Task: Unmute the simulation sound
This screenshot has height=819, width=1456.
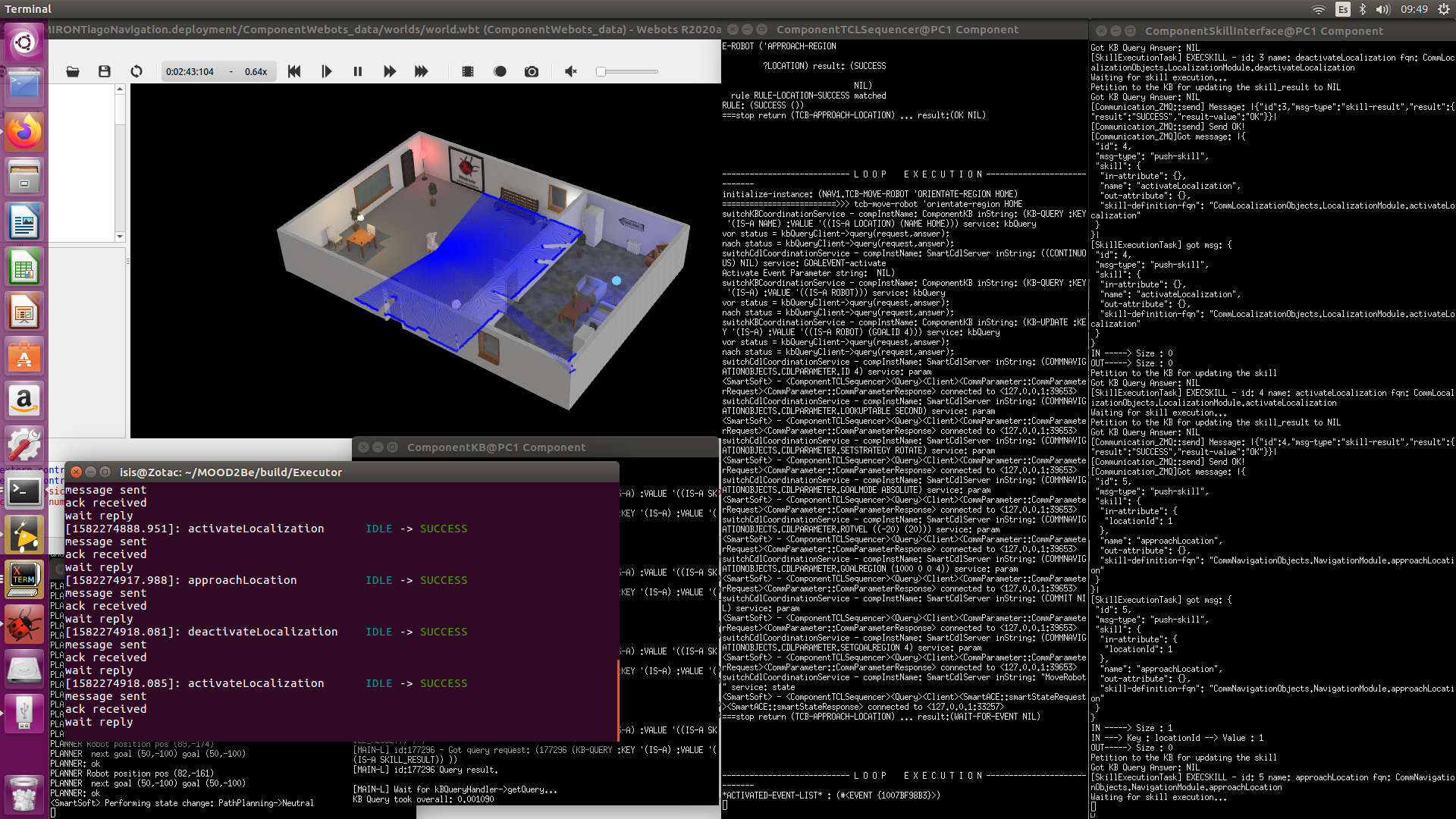Action: pos(571,71)
